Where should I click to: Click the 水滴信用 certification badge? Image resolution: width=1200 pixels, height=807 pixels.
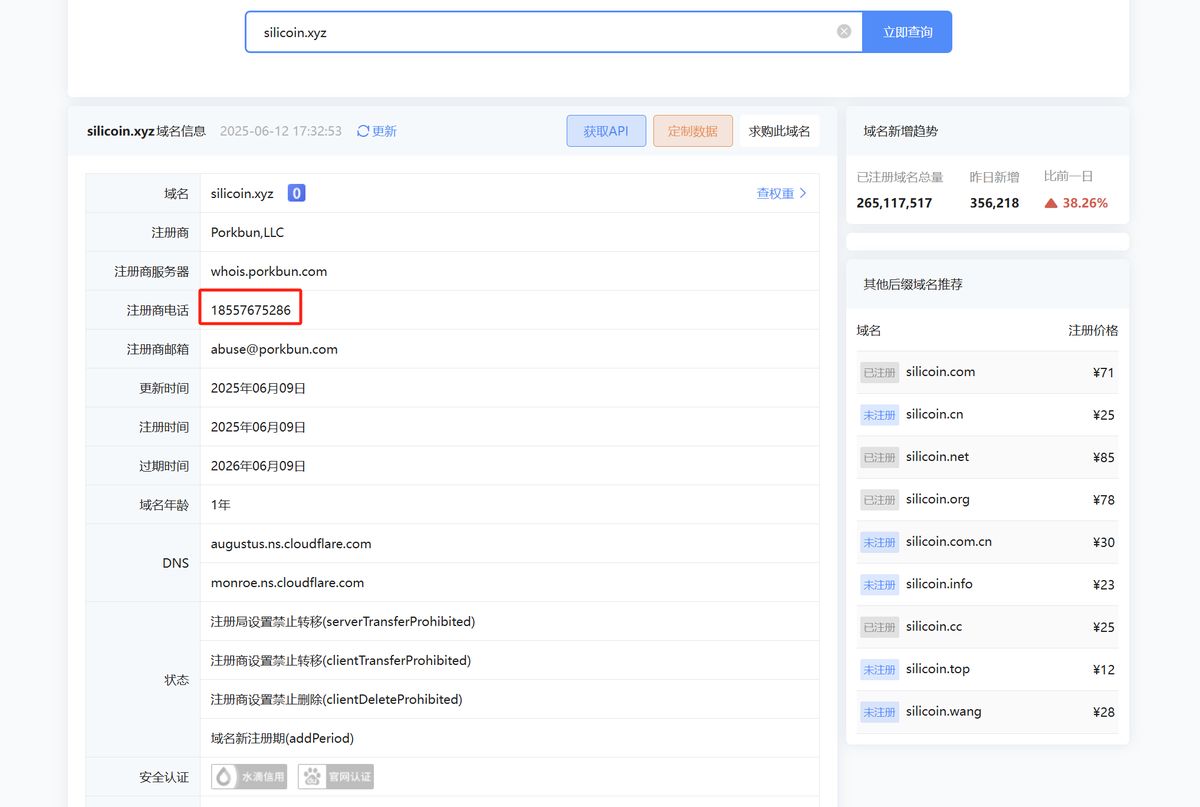tap(249, 776)
